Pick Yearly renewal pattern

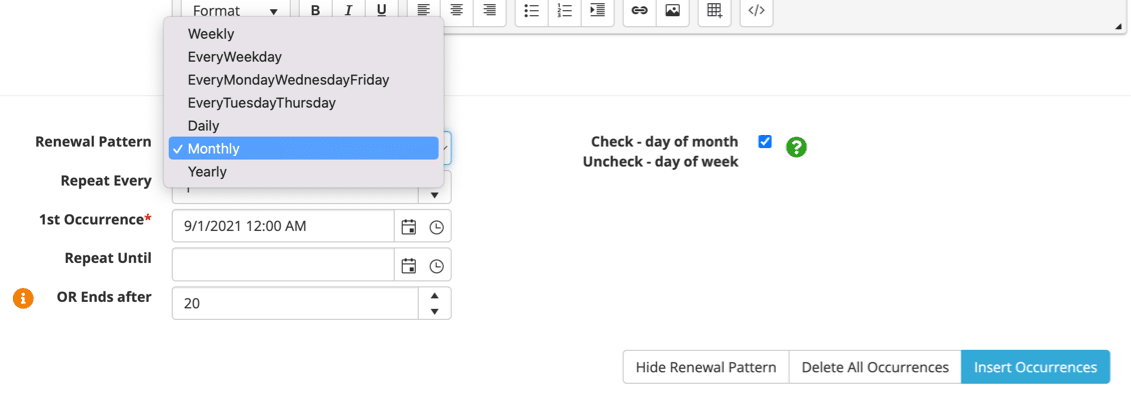click(x=304, y=172)
